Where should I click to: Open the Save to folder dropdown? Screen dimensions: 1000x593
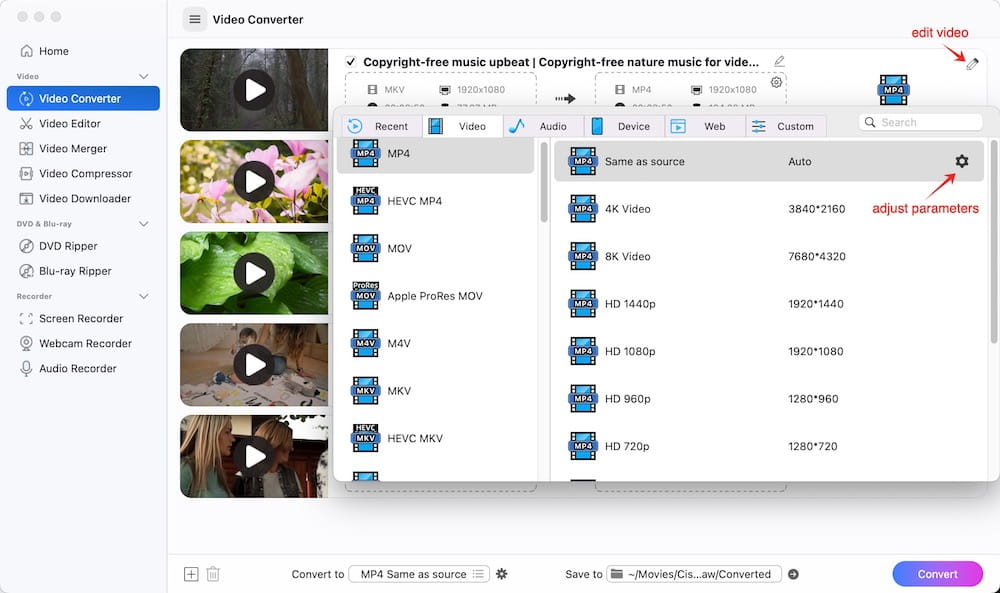coord(694,574)
